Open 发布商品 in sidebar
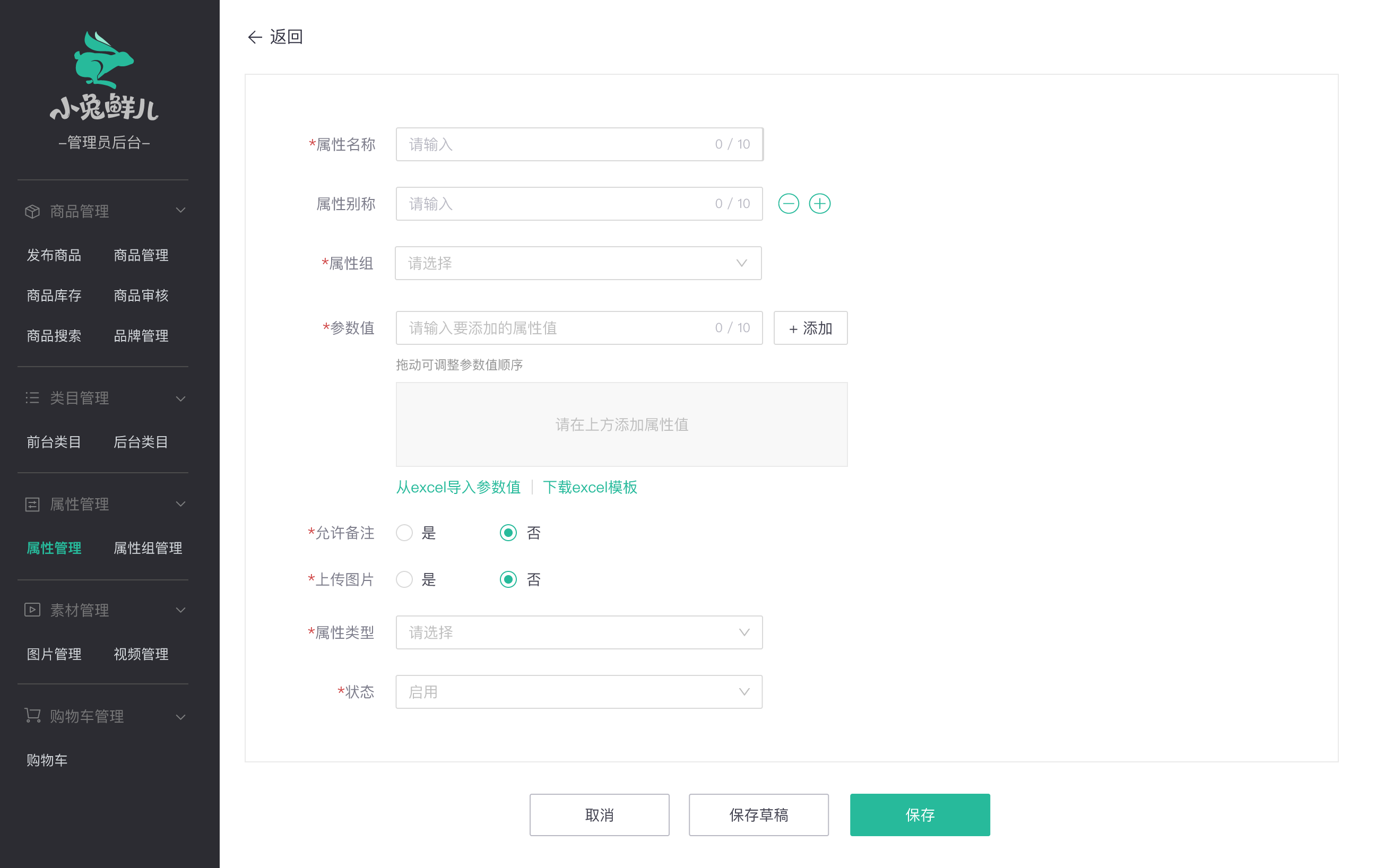This screenshot has width=1385, height=868. (54, 255)
